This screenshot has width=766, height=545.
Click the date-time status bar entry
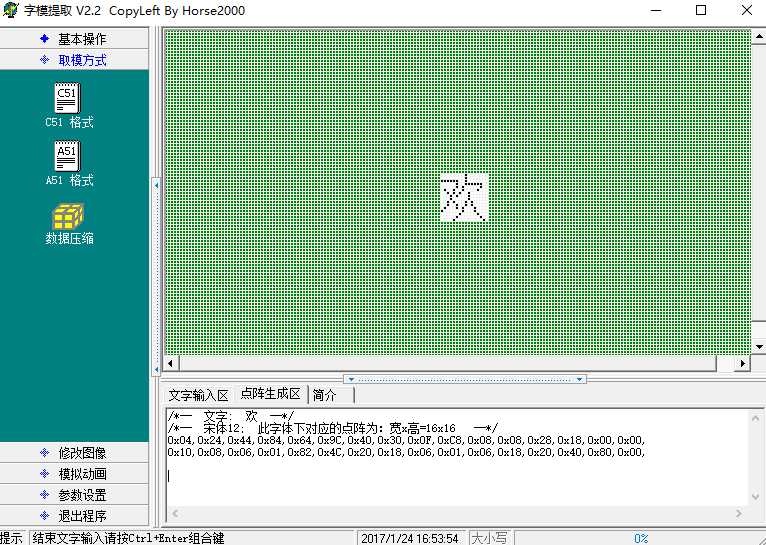point(409,538)
